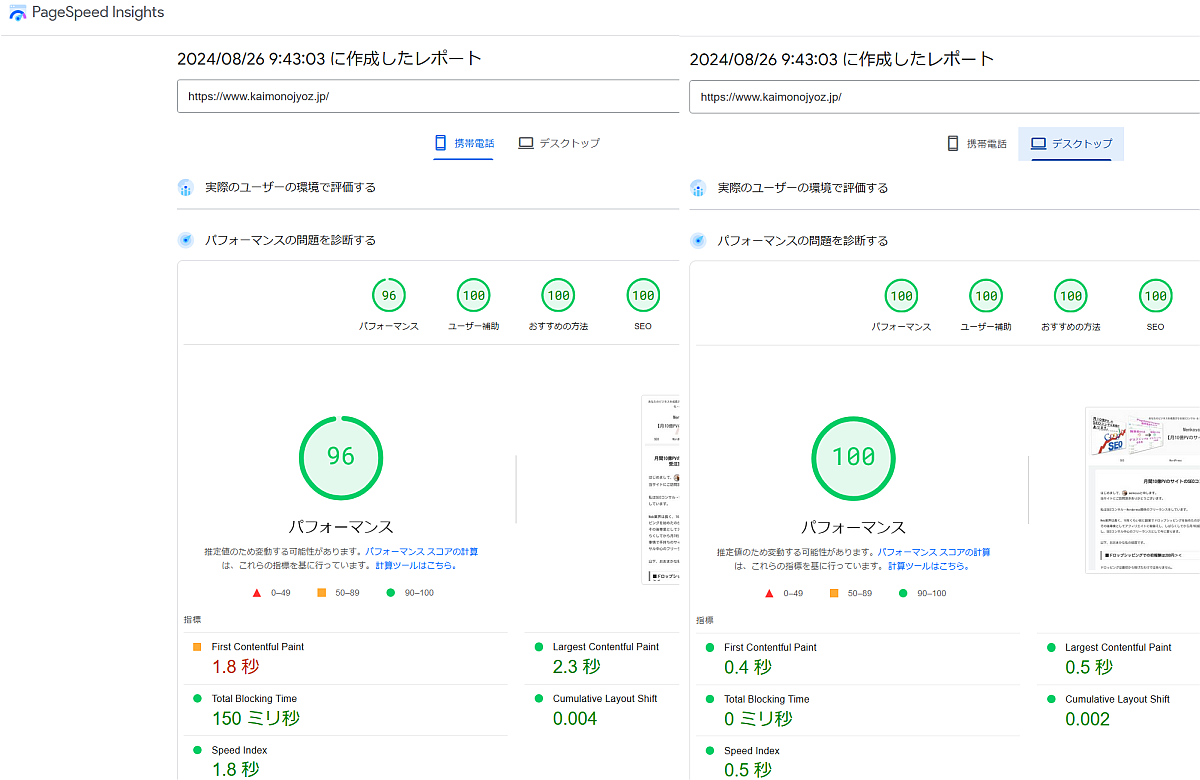This screenshot has width=1200, height=780.
Task: Click the SEO 100 gauge in left report
Action: coord(643,295)
